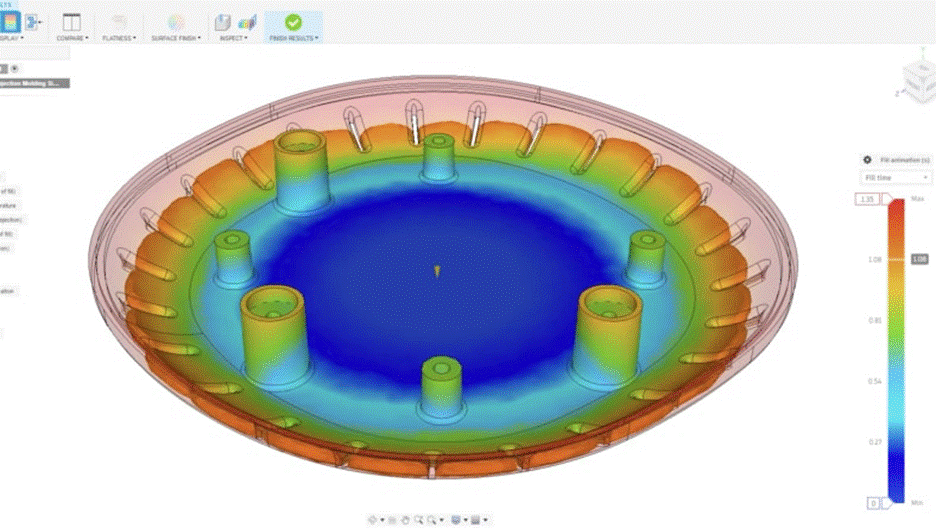Click the Display Settings monitor icon
Image resolution: width=936 pixels, height=528 pixels.
coord(455,520)
